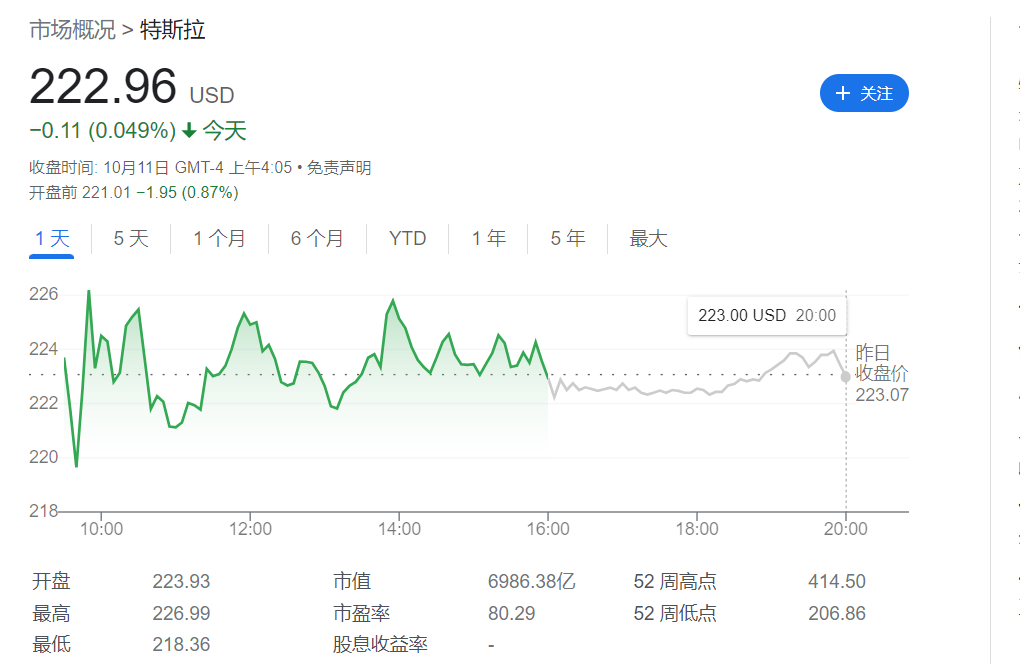Viewport: 1020px width, 664px height.
Task: Select the 特斯拉 breadcrumb item
Action: [171, 30]
